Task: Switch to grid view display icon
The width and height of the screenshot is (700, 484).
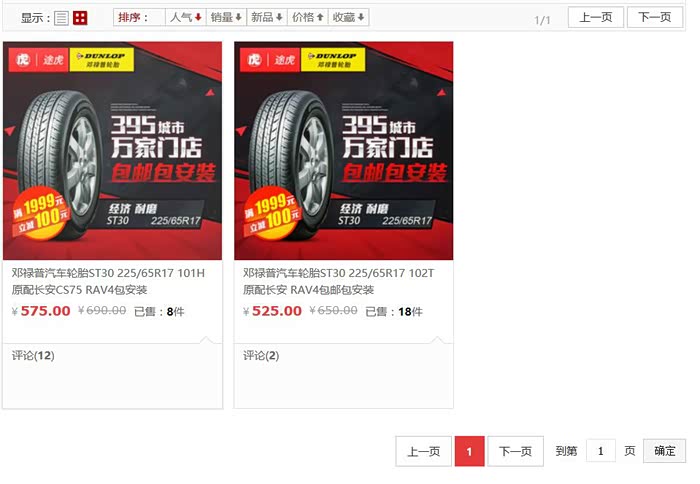Action: [80, 18]
